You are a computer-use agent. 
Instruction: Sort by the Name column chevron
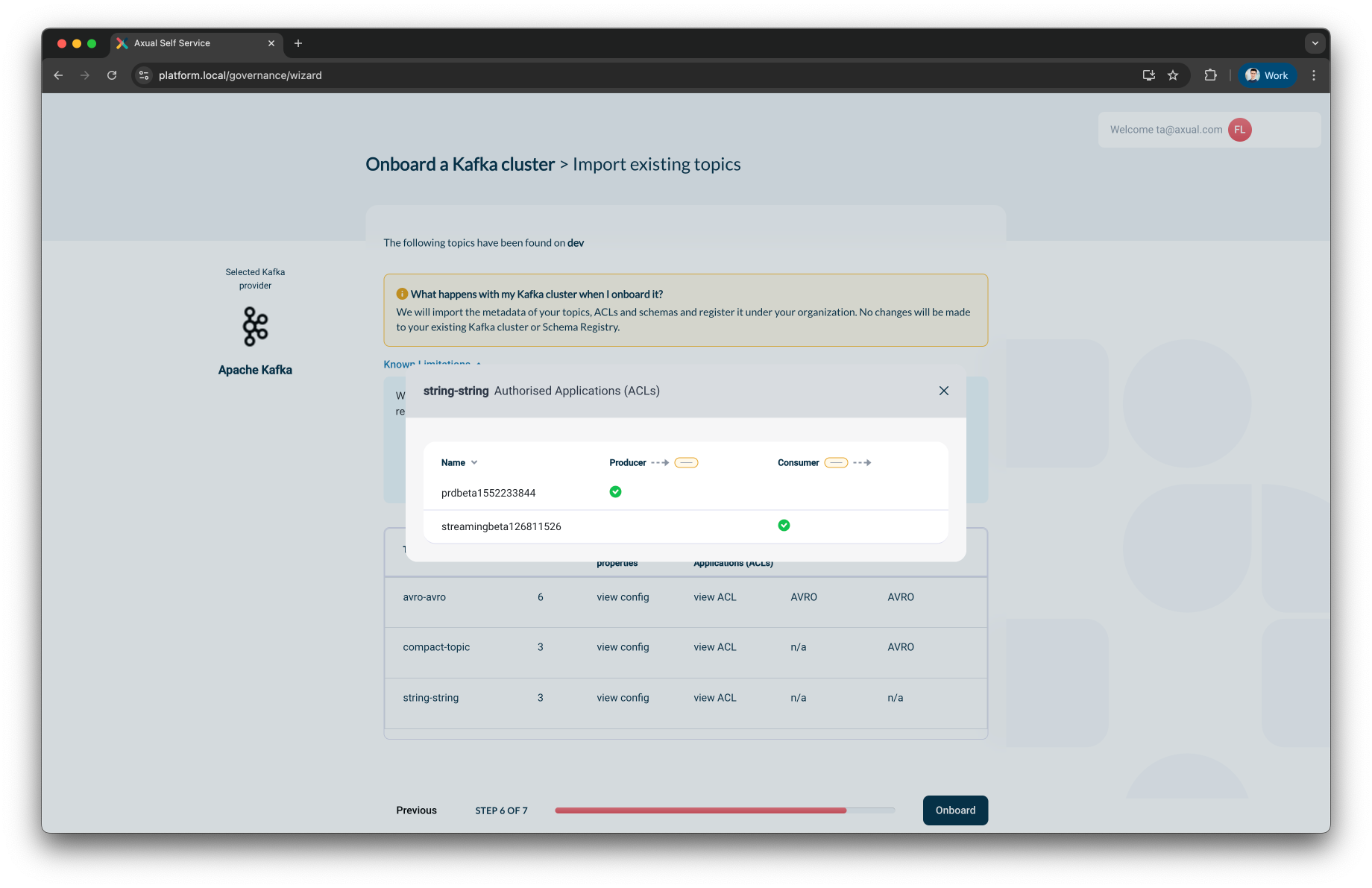point(474,463)
